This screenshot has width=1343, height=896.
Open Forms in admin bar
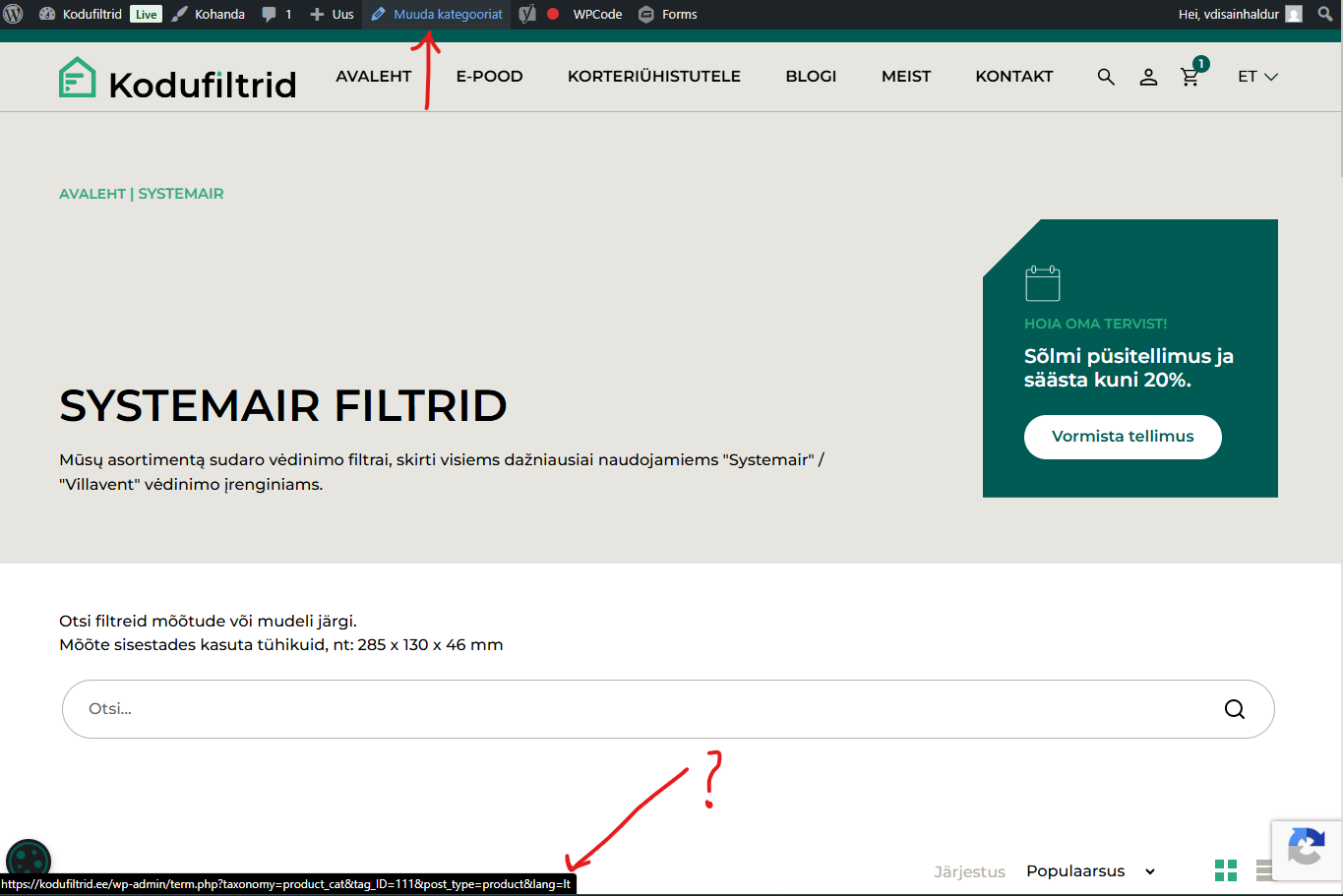click(668, 14)
